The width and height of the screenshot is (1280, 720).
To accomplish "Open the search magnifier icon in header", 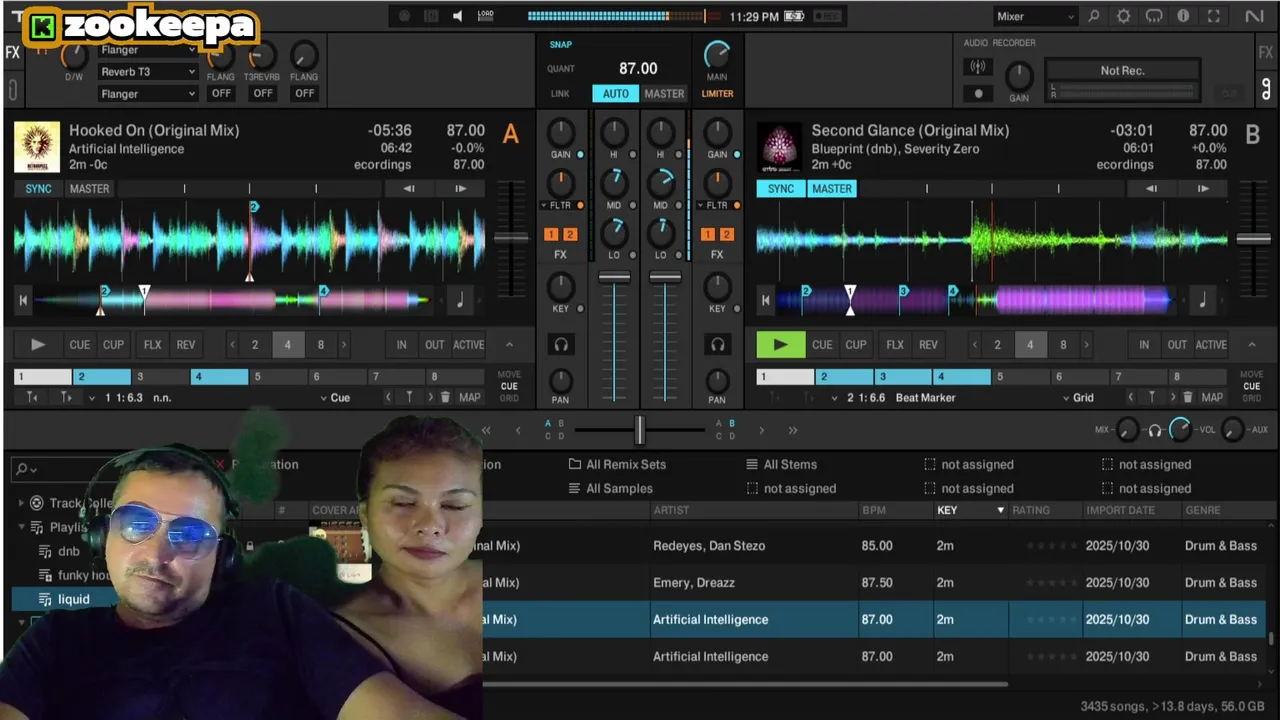I will pyautogui.click(x=1094, y=16).
